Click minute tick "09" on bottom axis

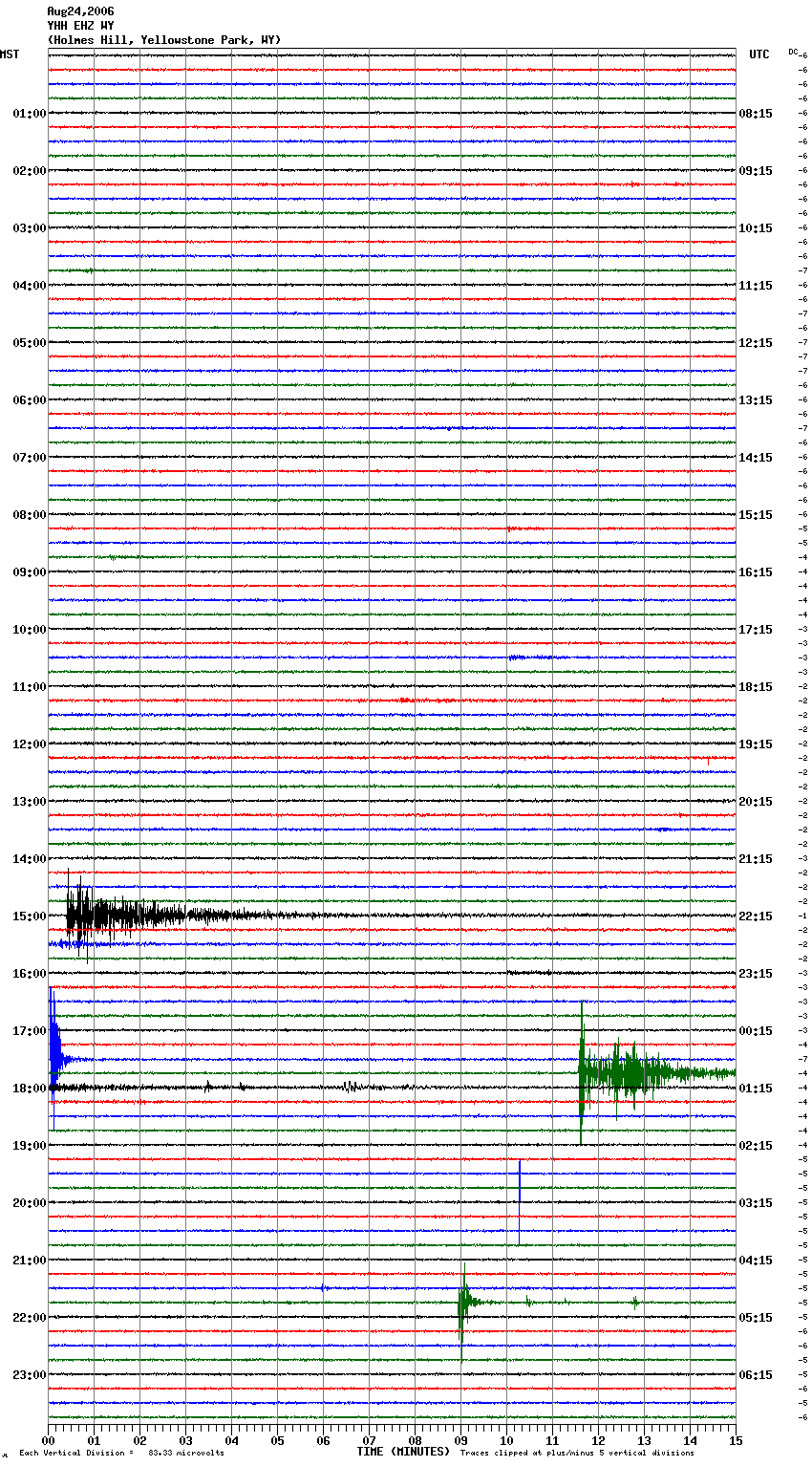(x=460, y=1440)
